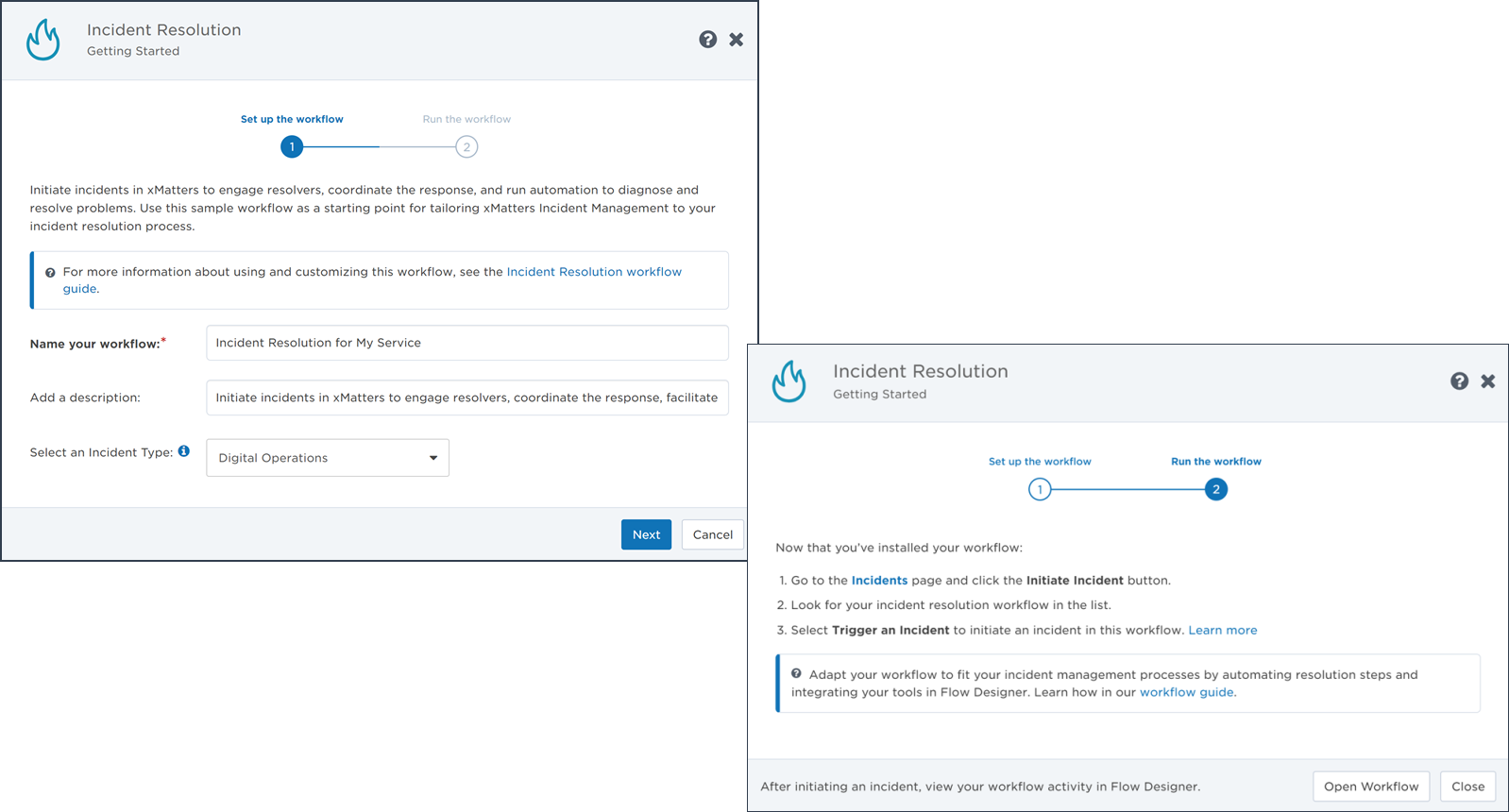1509x812 pixels.
Task: Click the Close button
Action: (x=1468, y=787)
